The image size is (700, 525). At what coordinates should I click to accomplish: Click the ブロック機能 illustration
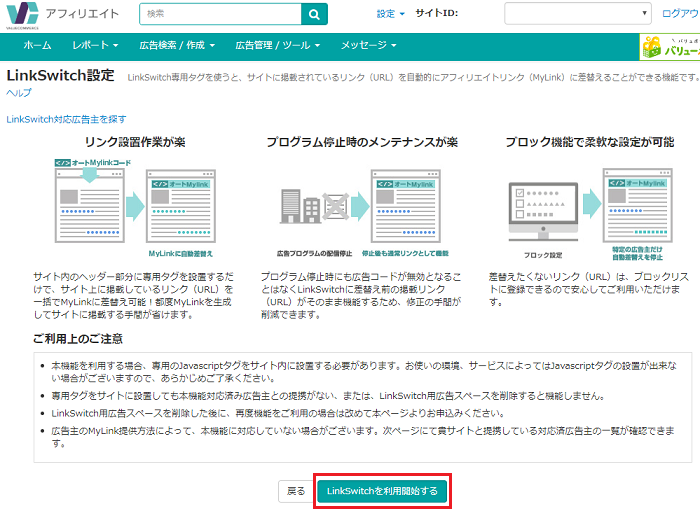pyautogui.click(x=590, y=213)
